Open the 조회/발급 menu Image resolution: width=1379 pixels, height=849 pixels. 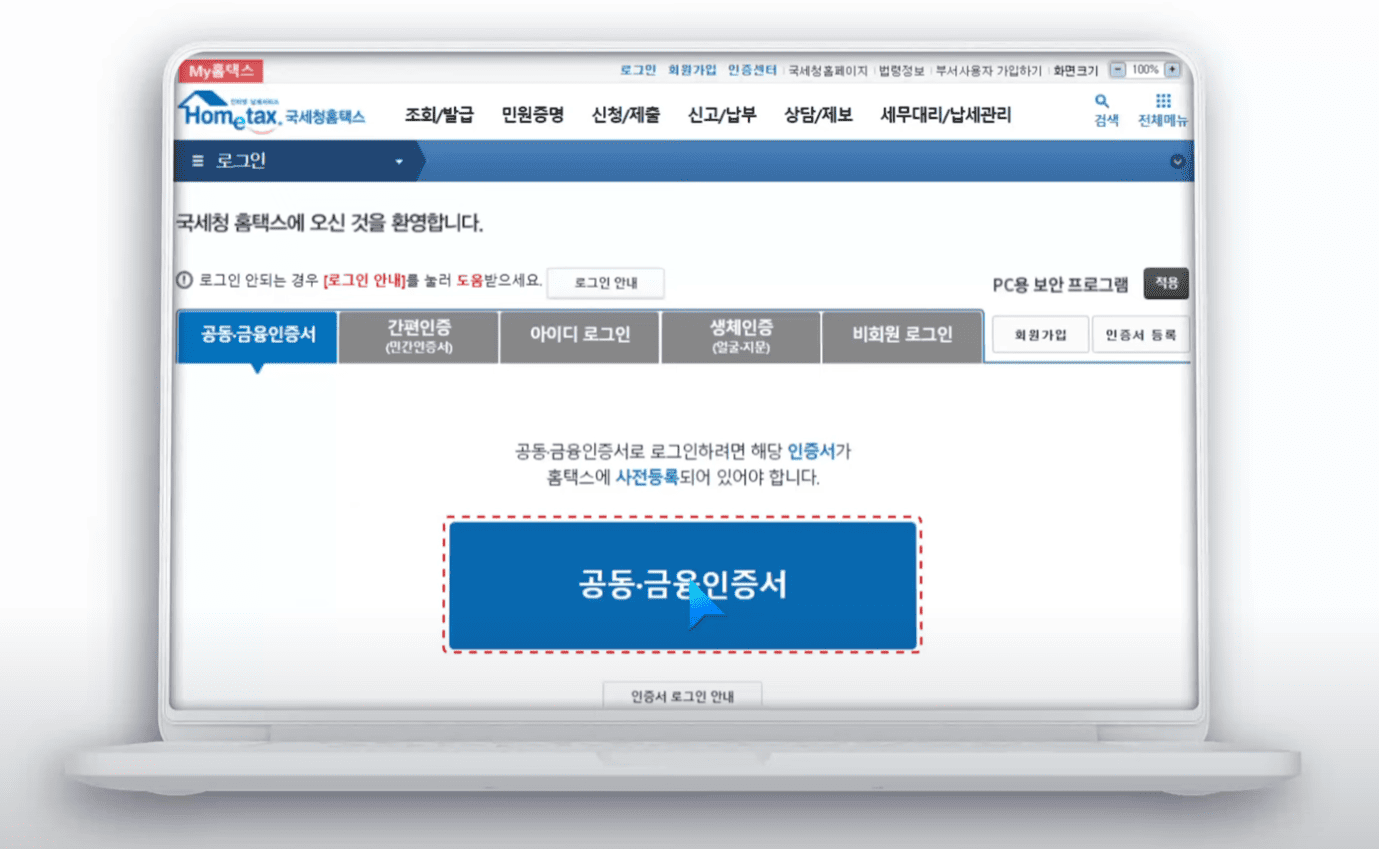click(440, 115)
